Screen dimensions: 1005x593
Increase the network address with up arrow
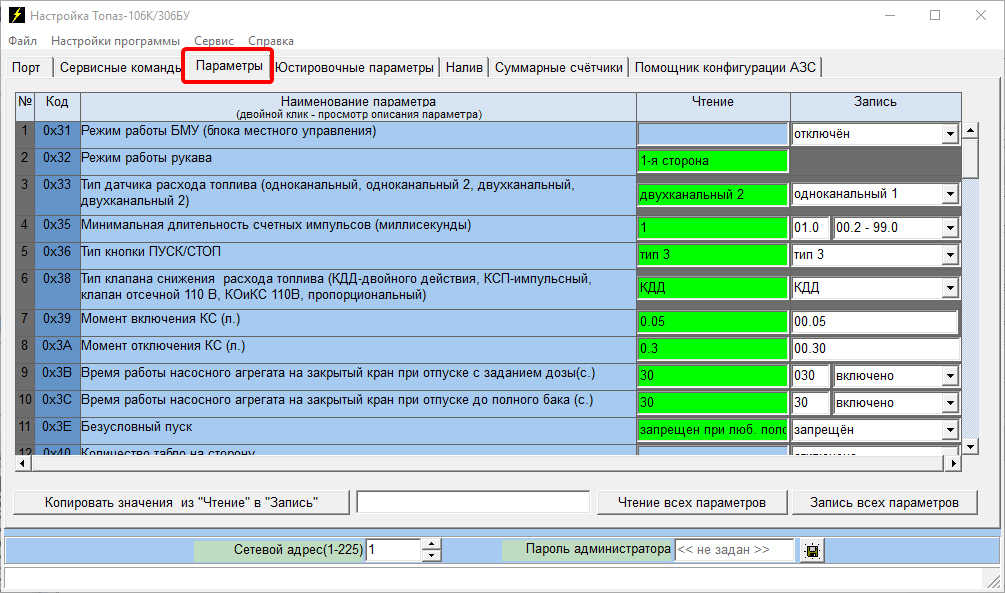(x=431, y=544)
